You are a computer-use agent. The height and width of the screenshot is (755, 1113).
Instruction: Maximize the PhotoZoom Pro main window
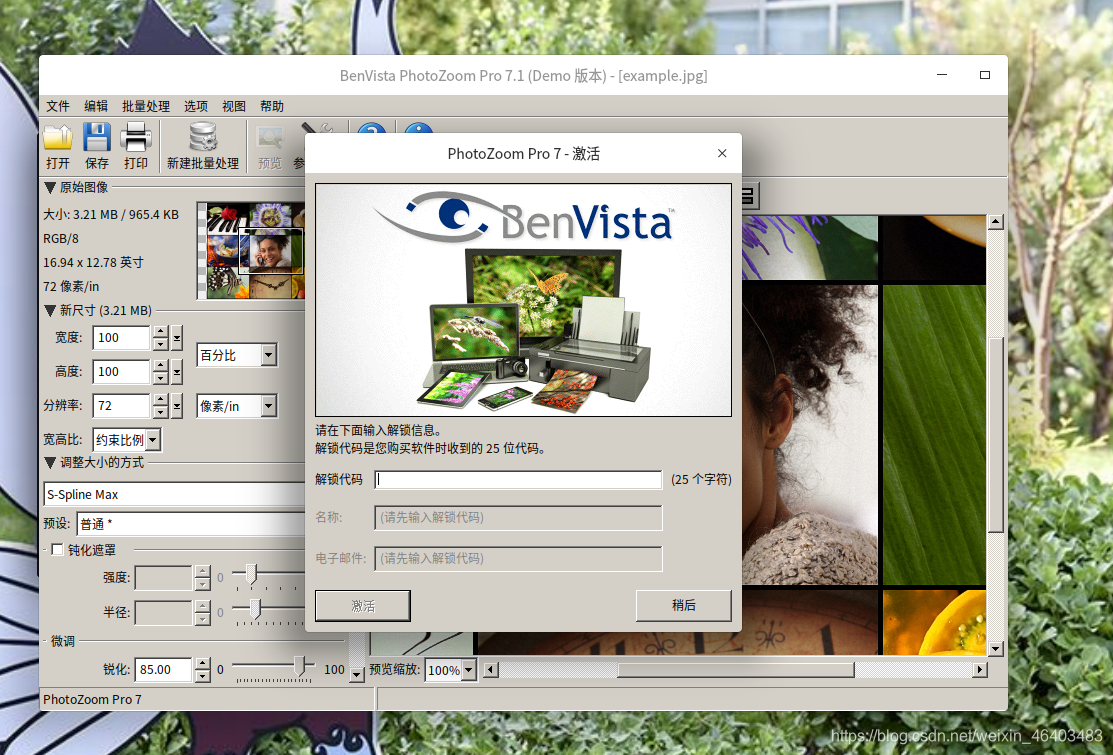coord(985,75)
